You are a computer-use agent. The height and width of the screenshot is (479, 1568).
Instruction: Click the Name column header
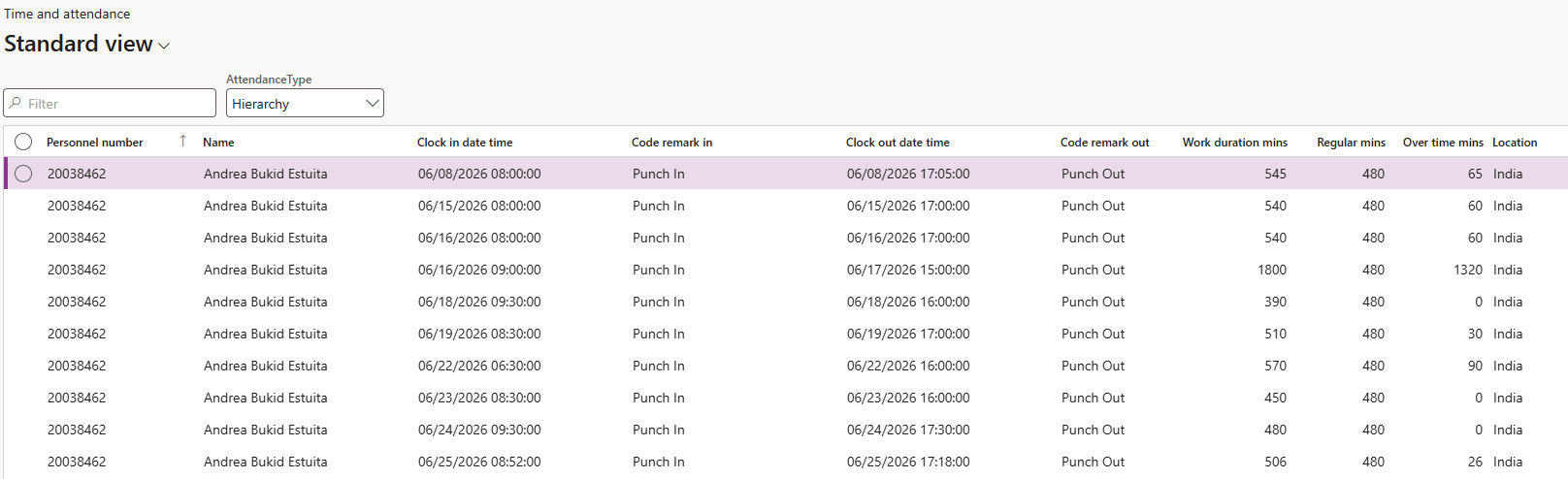[218, 143]
